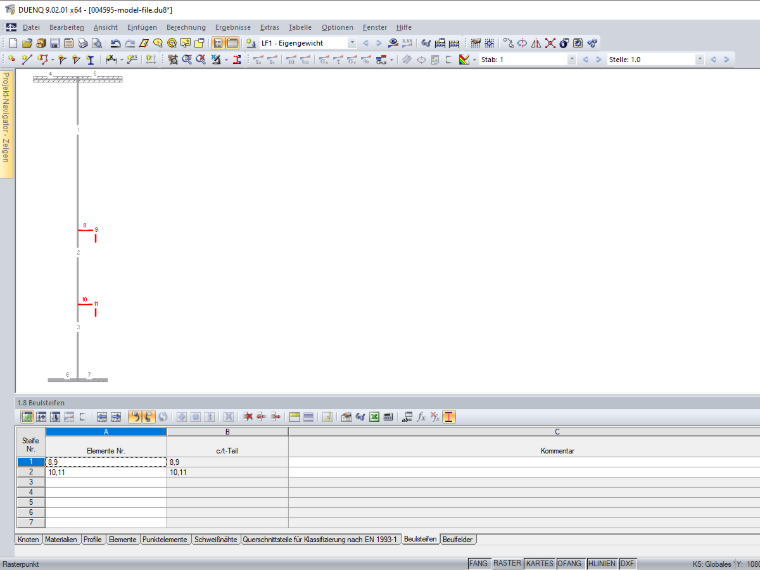
Task: Click the red X delete-selection icon
Action: coord(550,43)
